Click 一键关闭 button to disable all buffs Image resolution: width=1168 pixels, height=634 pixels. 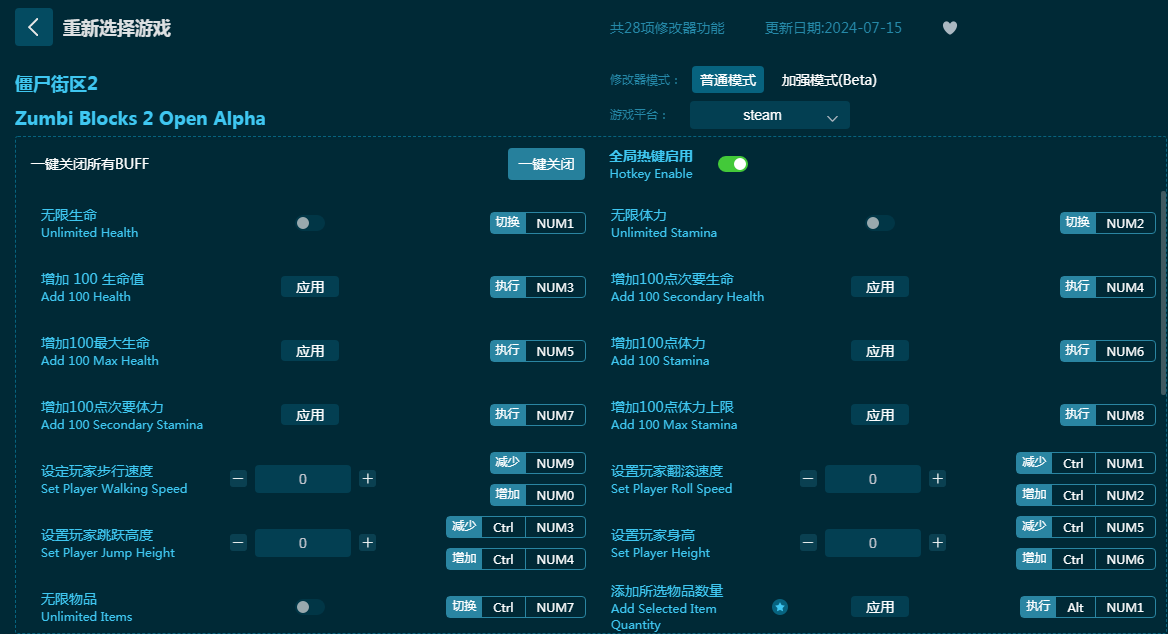pos(546,164)
